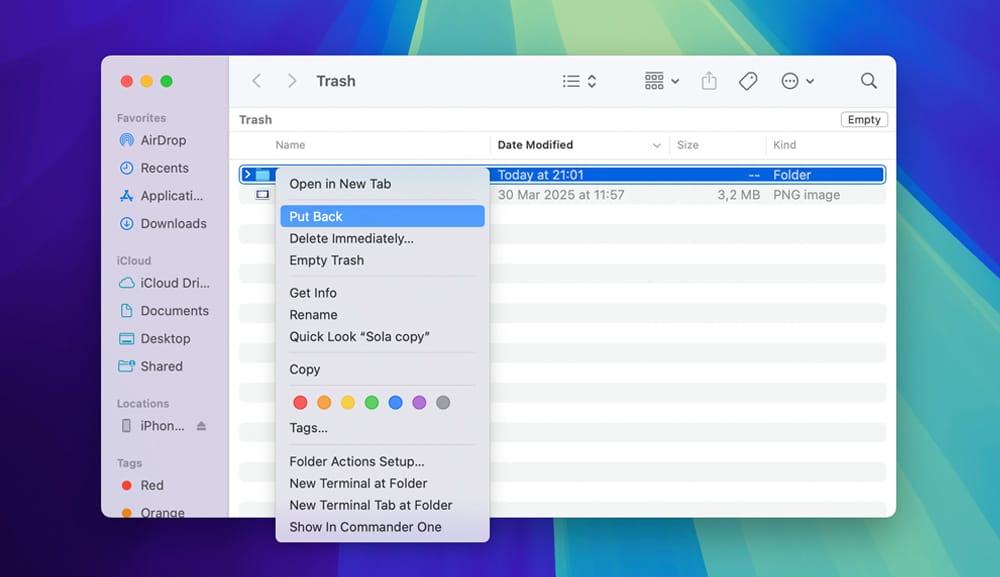The width and height of the screenshot is (1000, 577).
Task: Click the Tags icon in the toolbar
Action: coord(748,80)
